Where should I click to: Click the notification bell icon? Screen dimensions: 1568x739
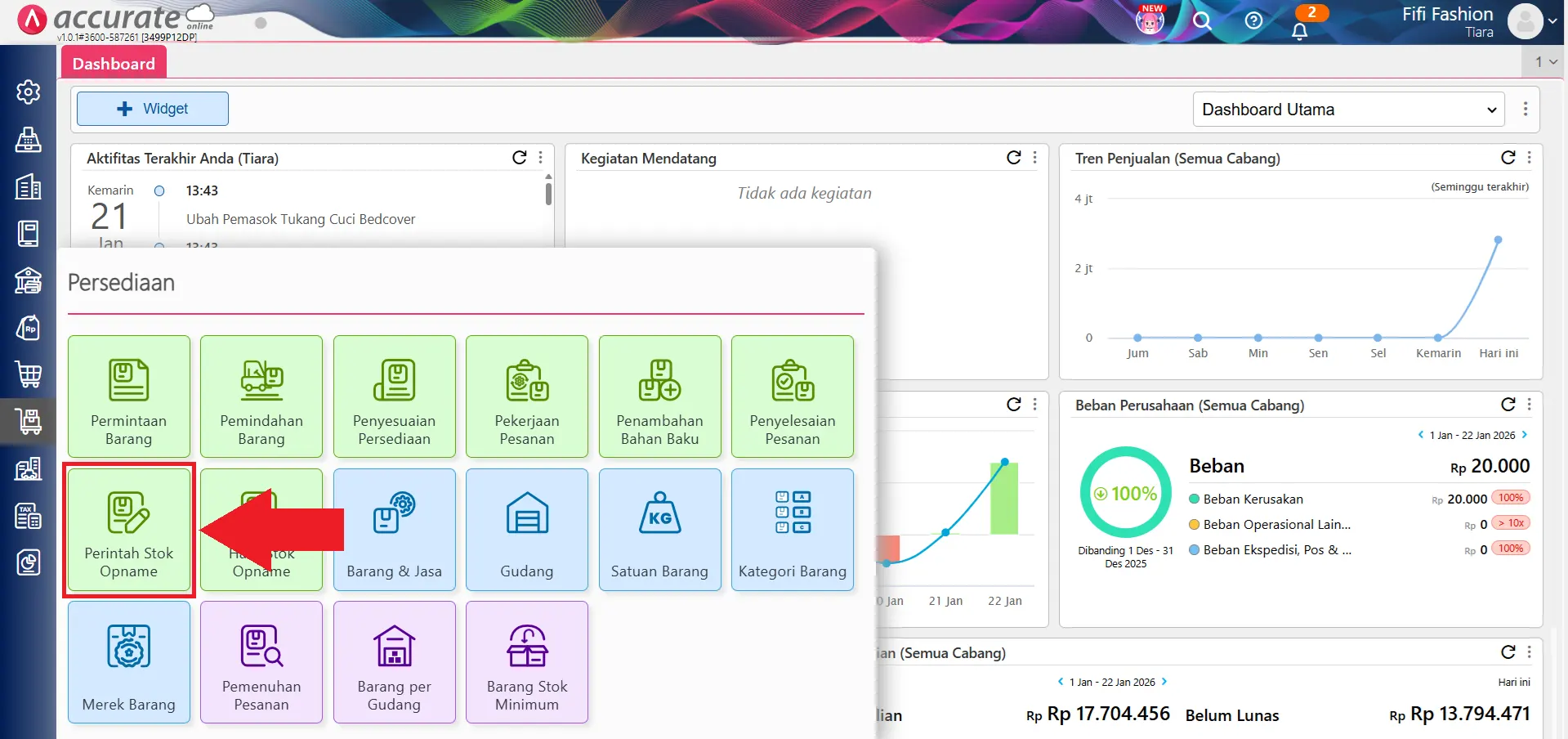pos(1299,31)
